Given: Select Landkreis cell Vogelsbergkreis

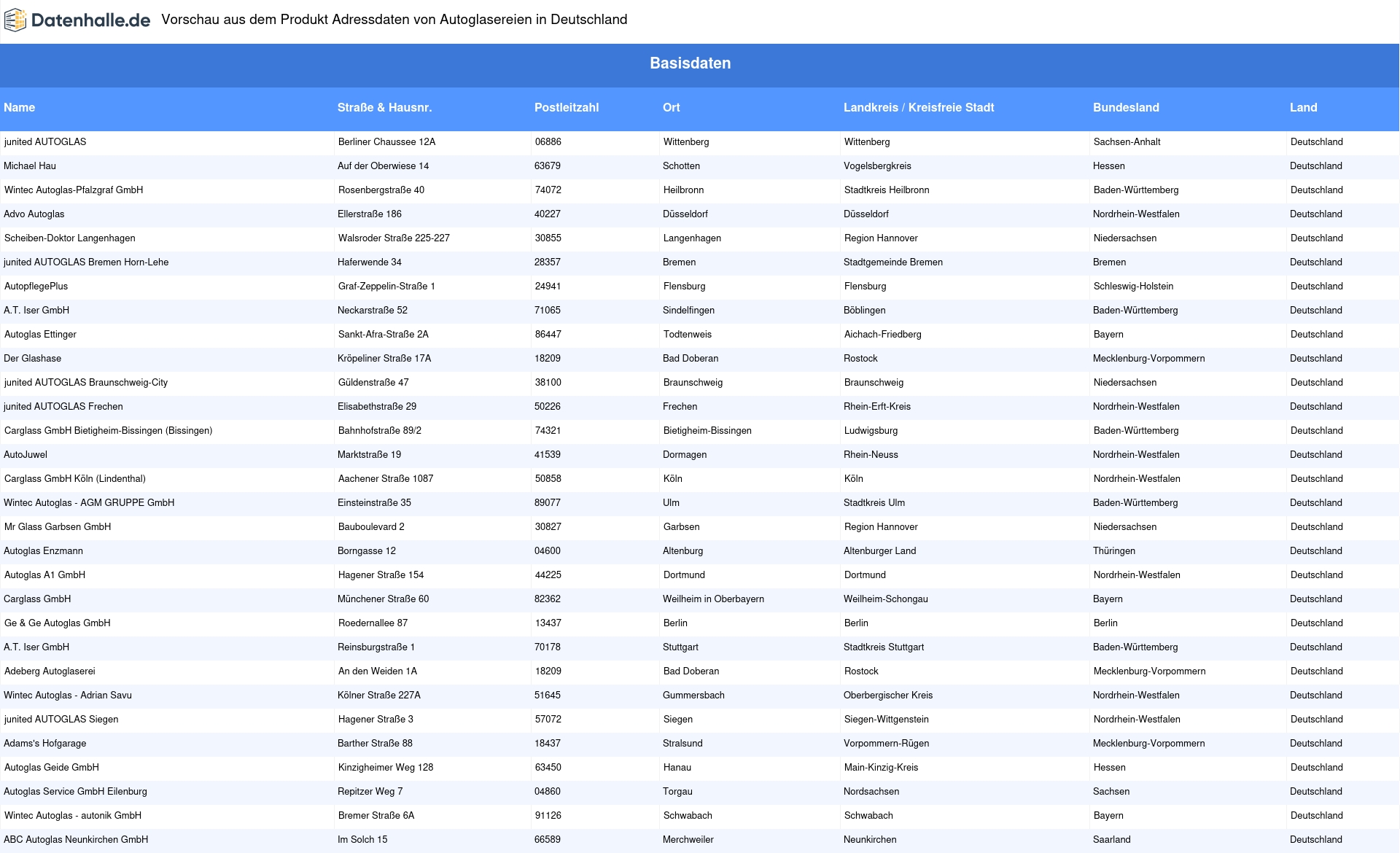Looking at the screenshot, I should click(878, 166).
